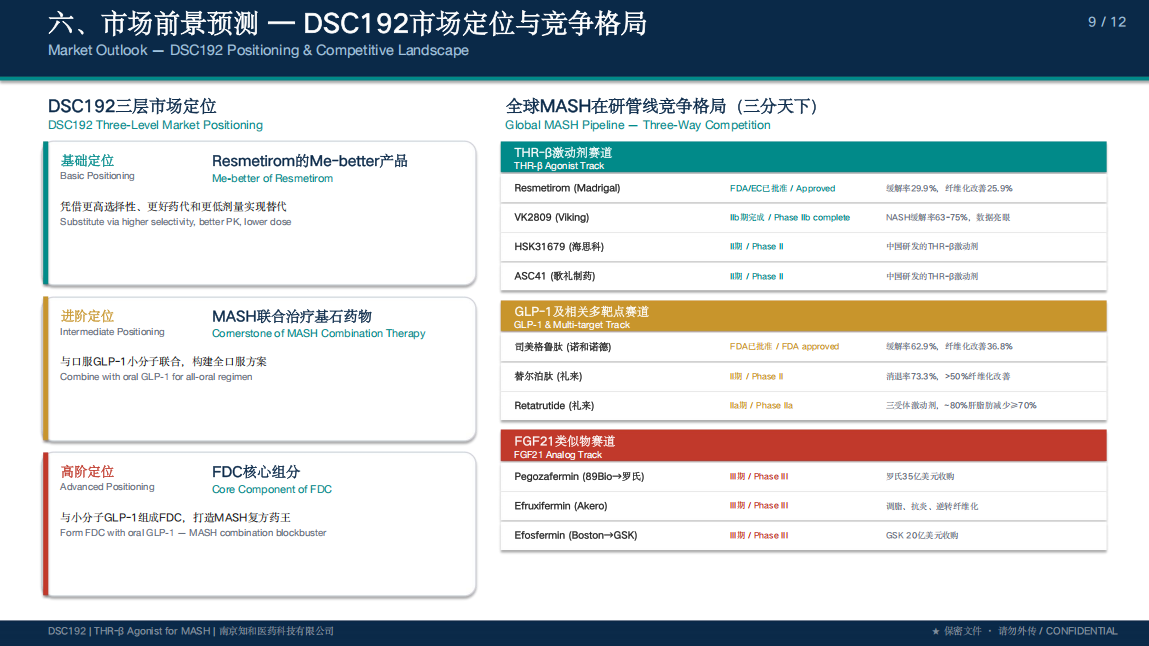Click 'FDC核心组分' heading
This screenshot has height=646, width=1149.
pos(256,472)
